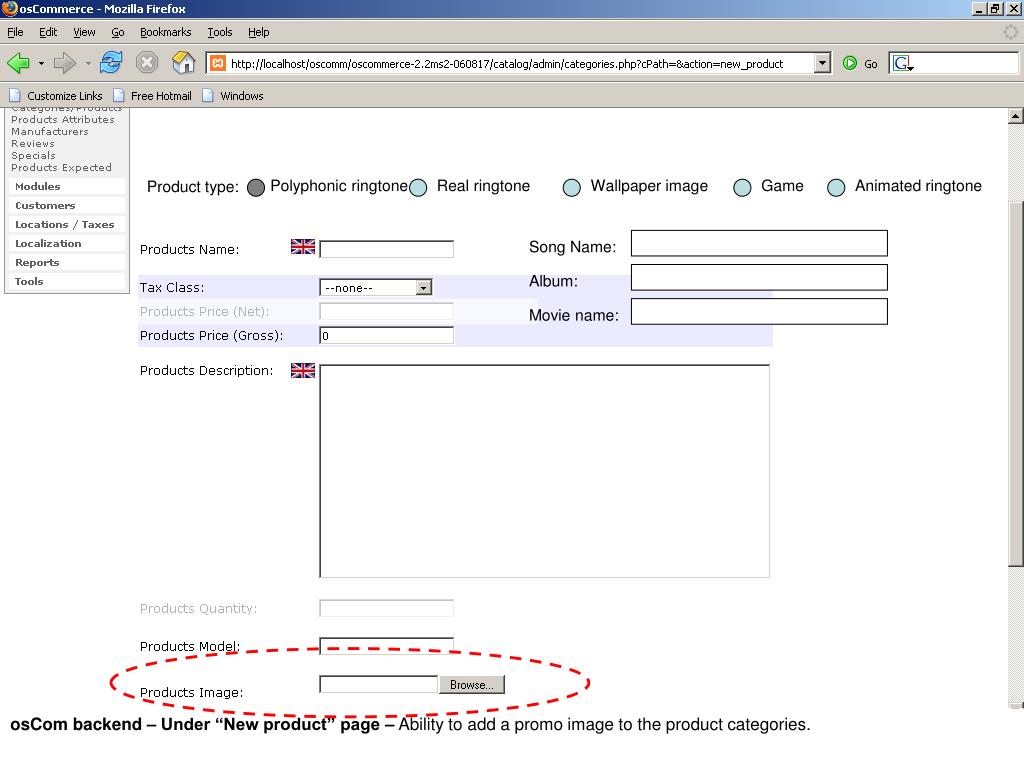Click the Products Price (Gross) field
Image resolution: width=1024 pixels, height=768 pixels.
(387, 335)
